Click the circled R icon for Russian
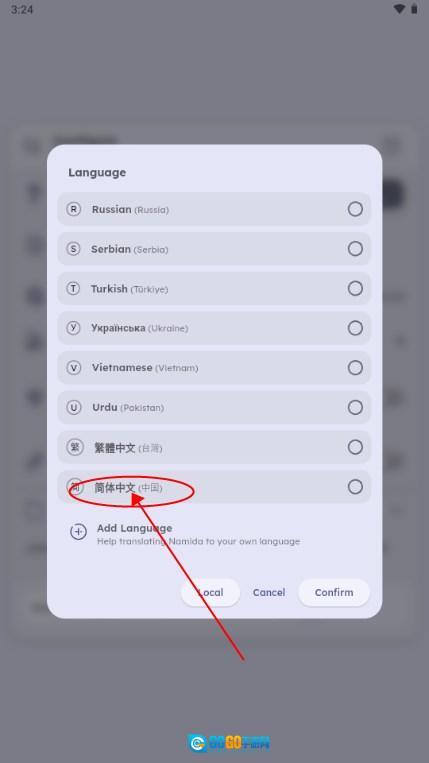This screenshot has height=763, width=429. (x=73, y=209)
